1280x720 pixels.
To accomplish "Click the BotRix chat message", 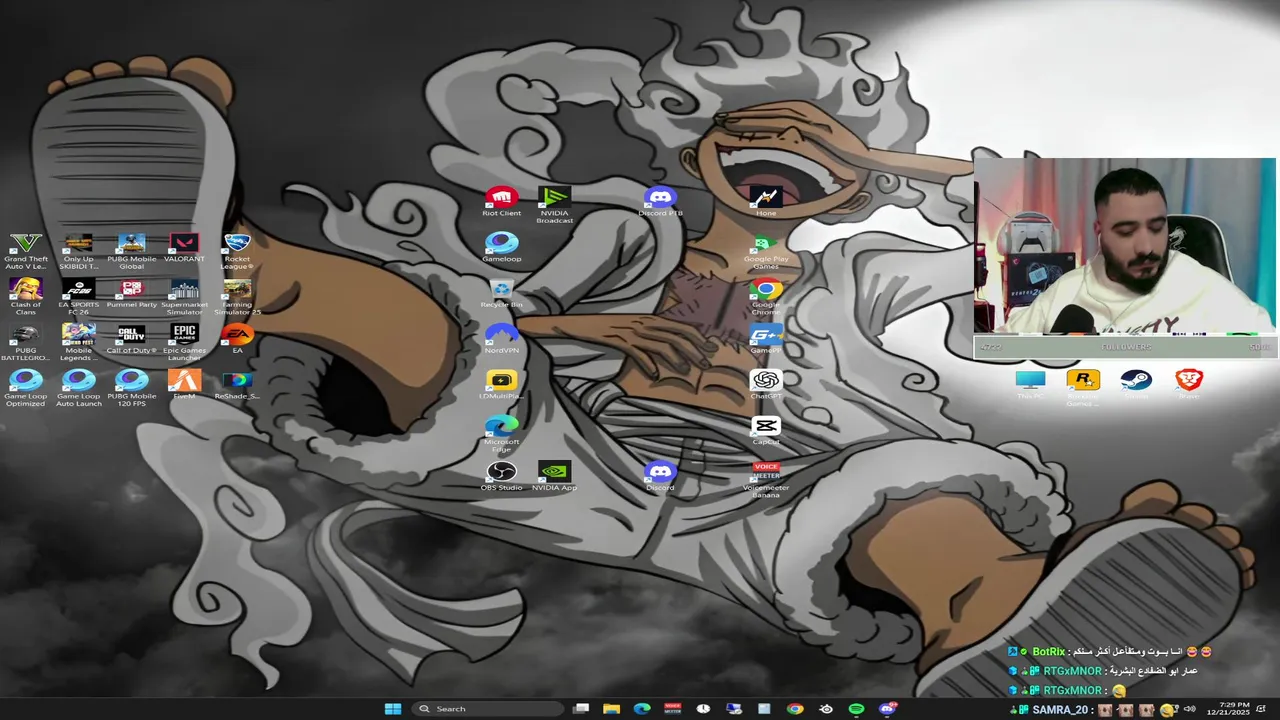I will [1110, 652].
